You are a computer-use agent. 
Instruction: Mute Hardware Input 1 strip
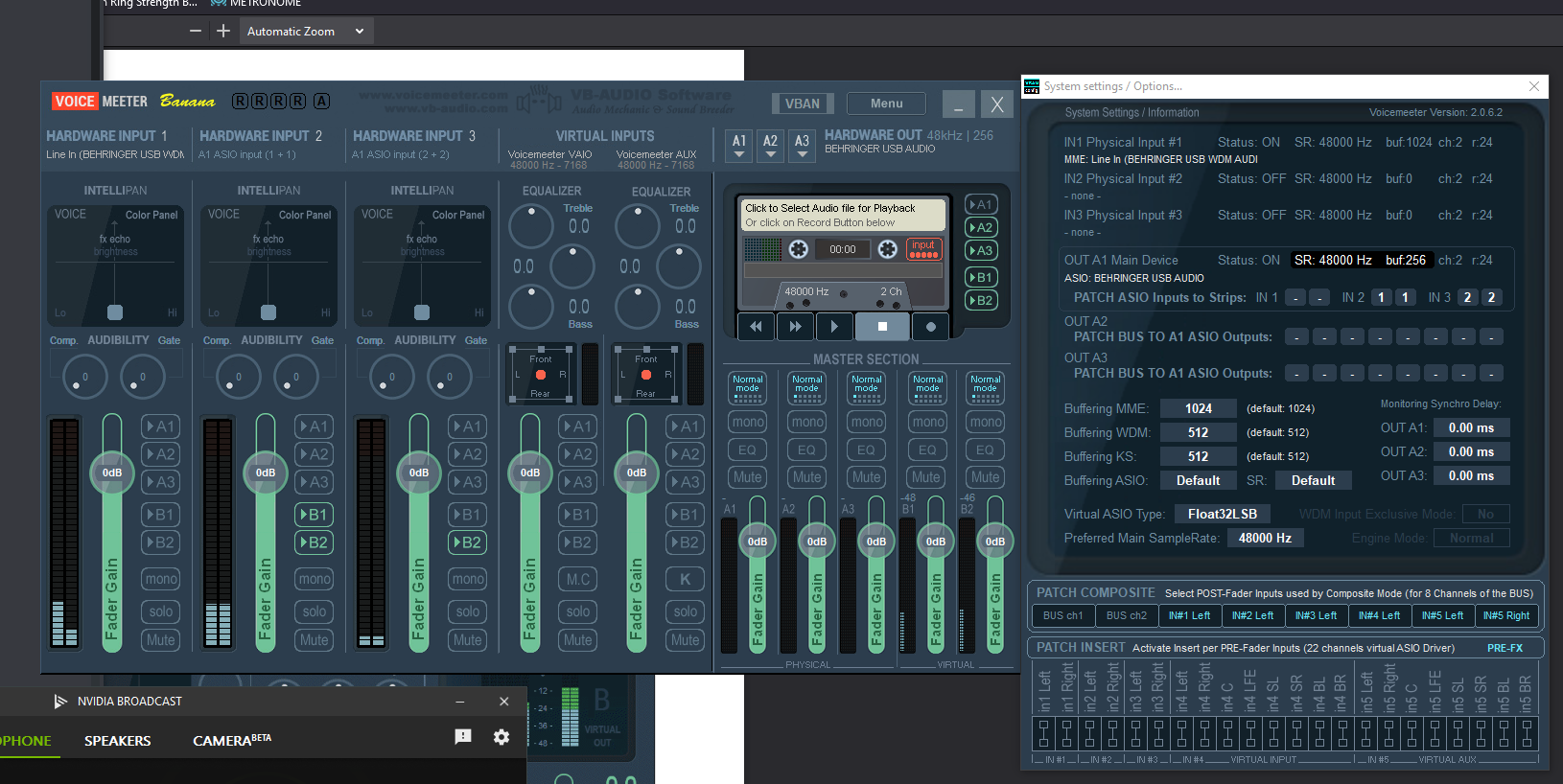click(161, 640)
